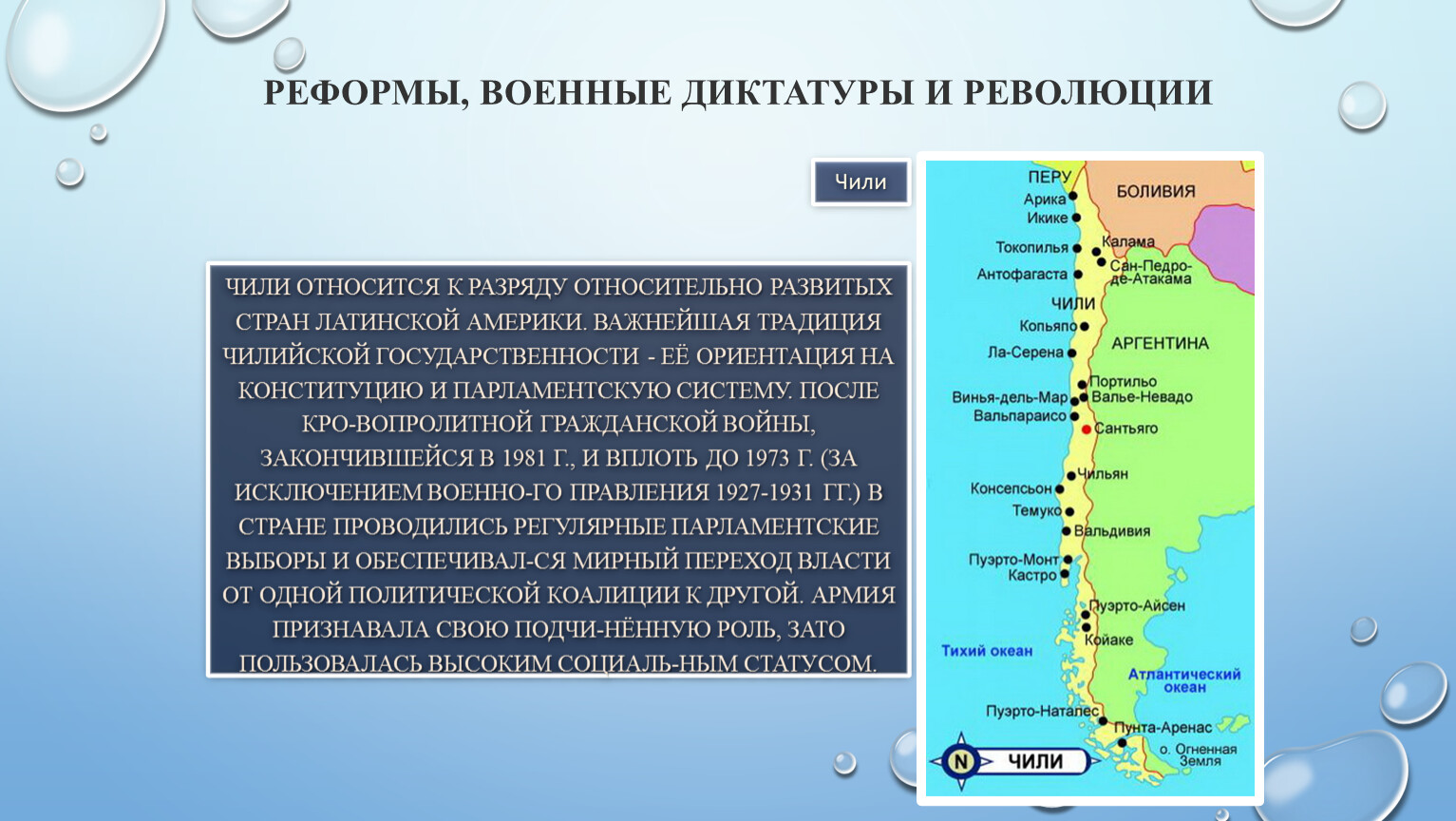Select the Пунта-Аренас city marker
Screen dimensions: 1456x821
tap(1121, 742)
